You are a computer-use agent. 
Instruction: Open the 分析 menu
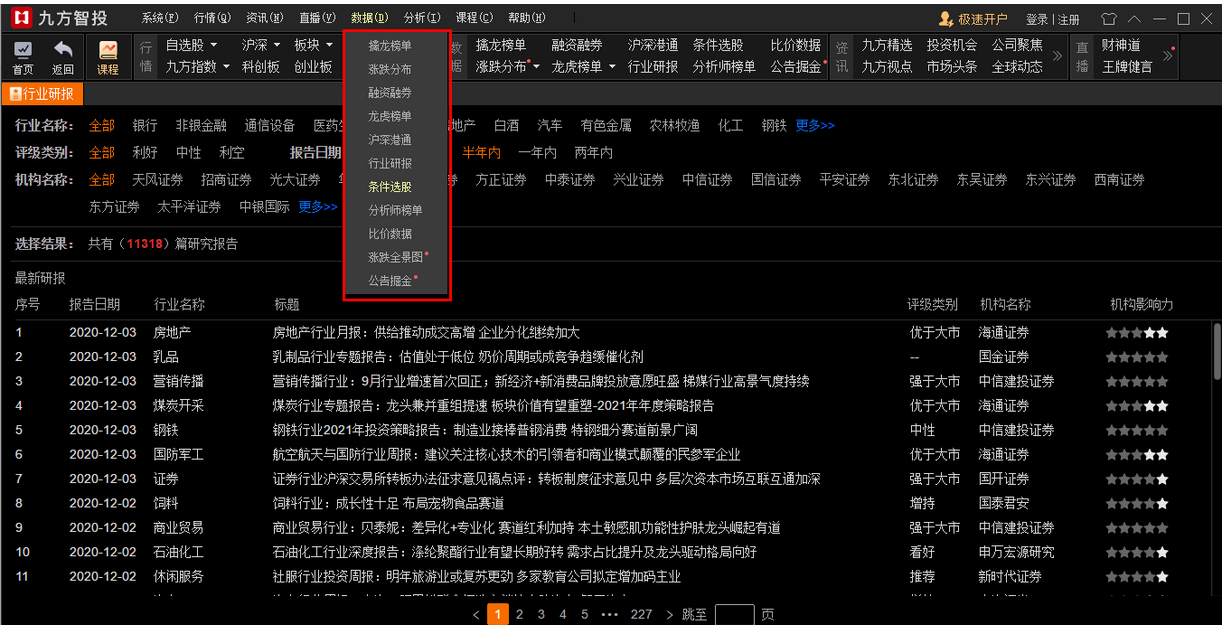(421, 18)
